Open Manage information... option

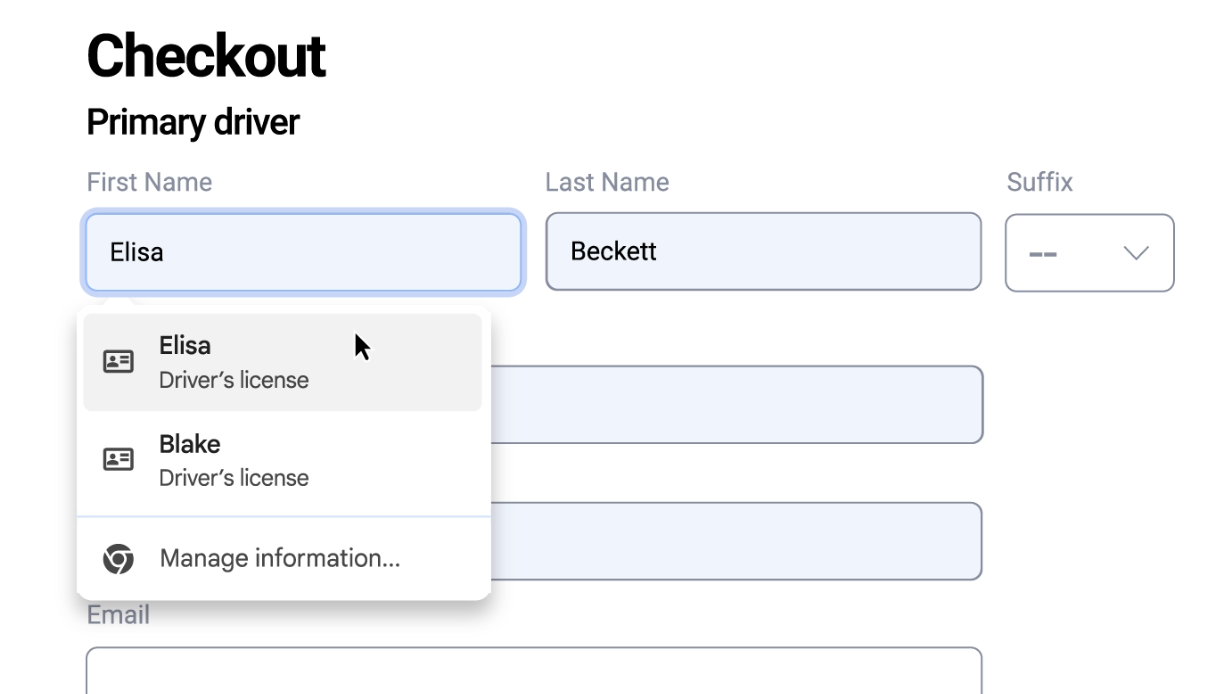[x=280, y=559]
